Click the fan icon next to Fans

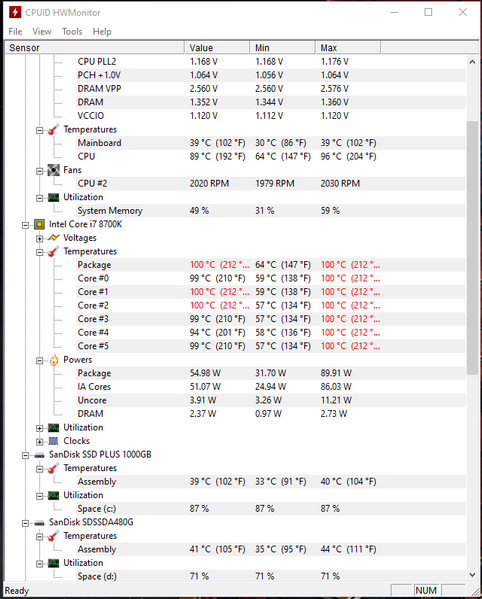pos(54,170)
